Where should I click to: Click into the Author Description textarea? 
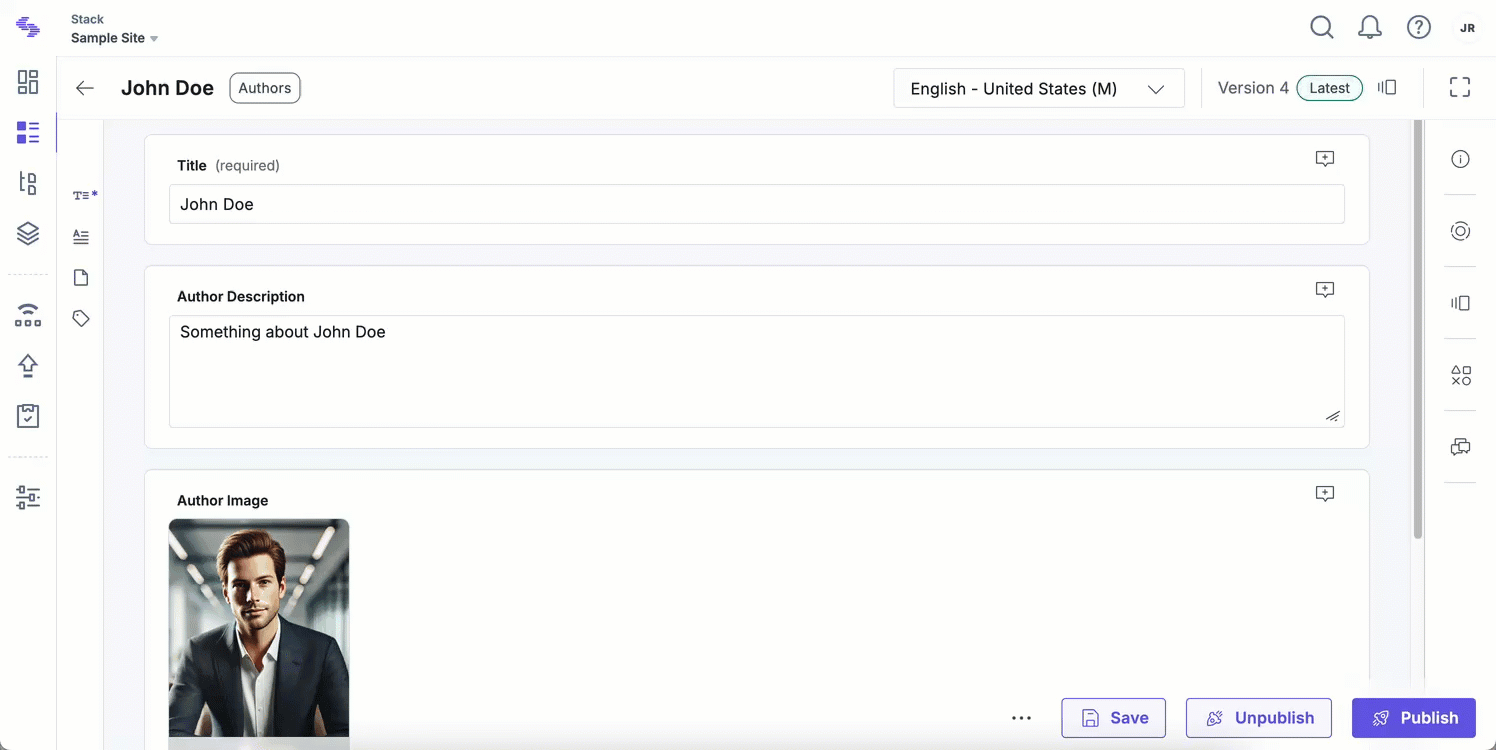757,371
